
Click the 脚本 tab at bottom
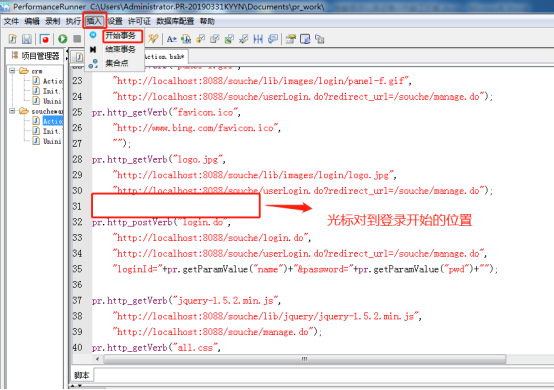pos(82,375)
